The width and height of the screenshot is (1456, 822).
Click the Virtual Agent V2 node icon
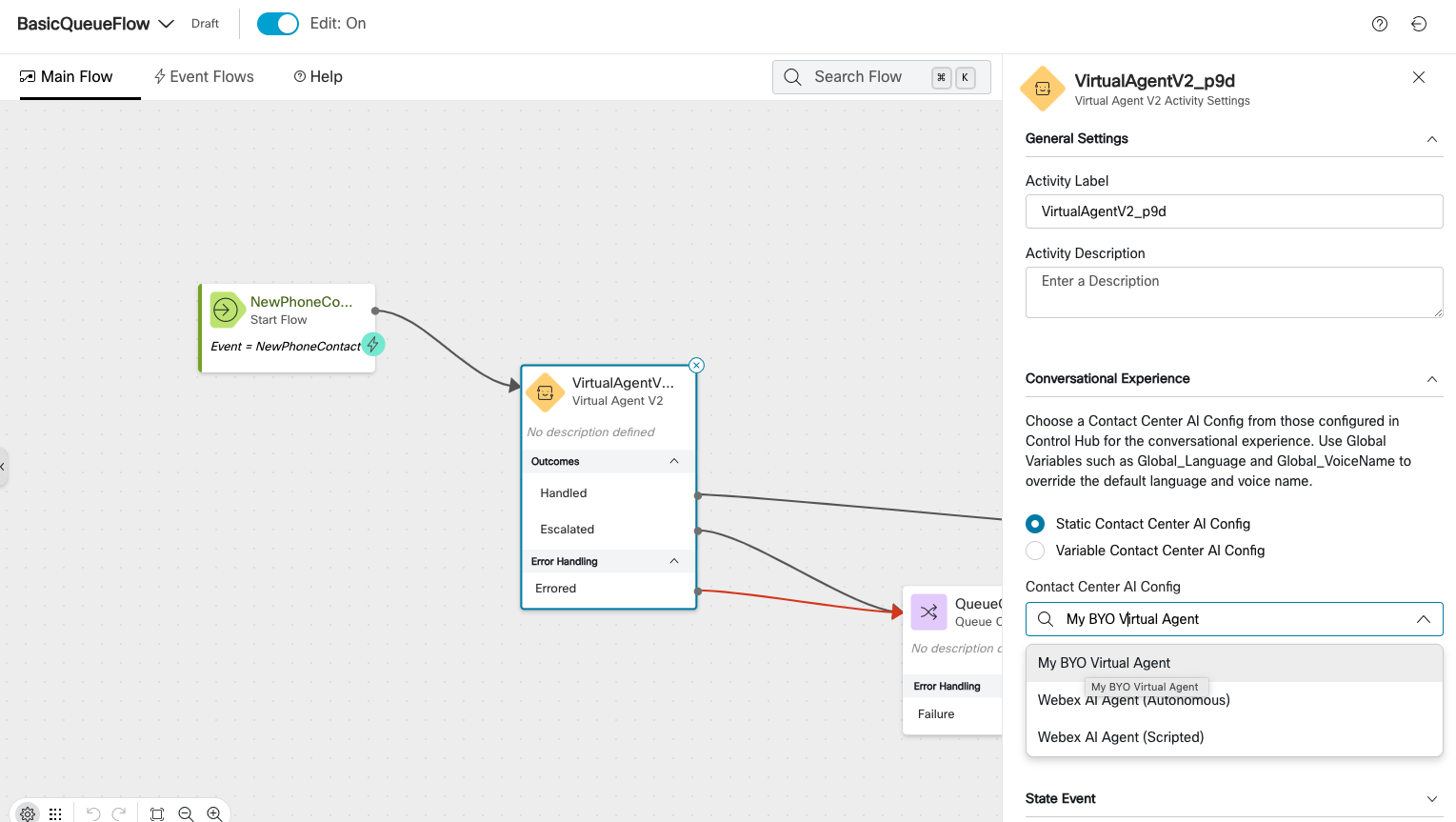coord(546,391)
